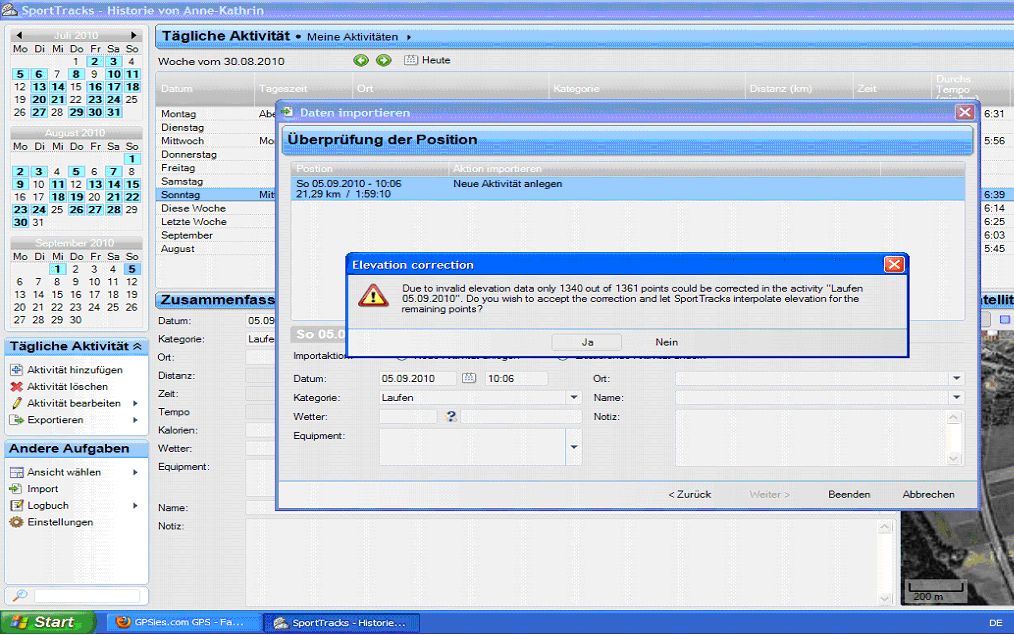Click the Aktivität hinzufügen icon

coord(16,370)
